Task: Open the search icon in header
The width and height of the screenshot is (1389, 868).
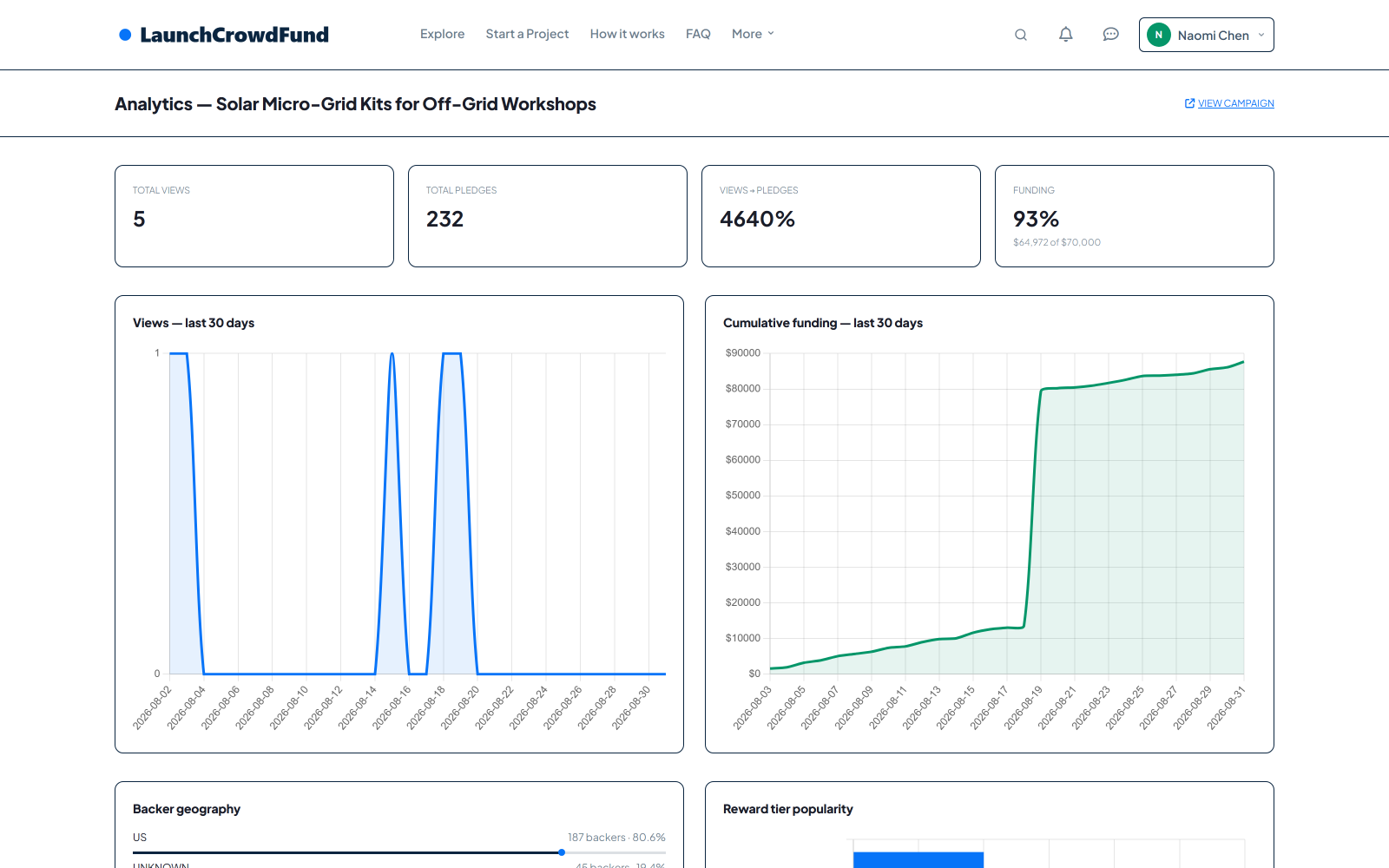Action: click(1021, 35)
